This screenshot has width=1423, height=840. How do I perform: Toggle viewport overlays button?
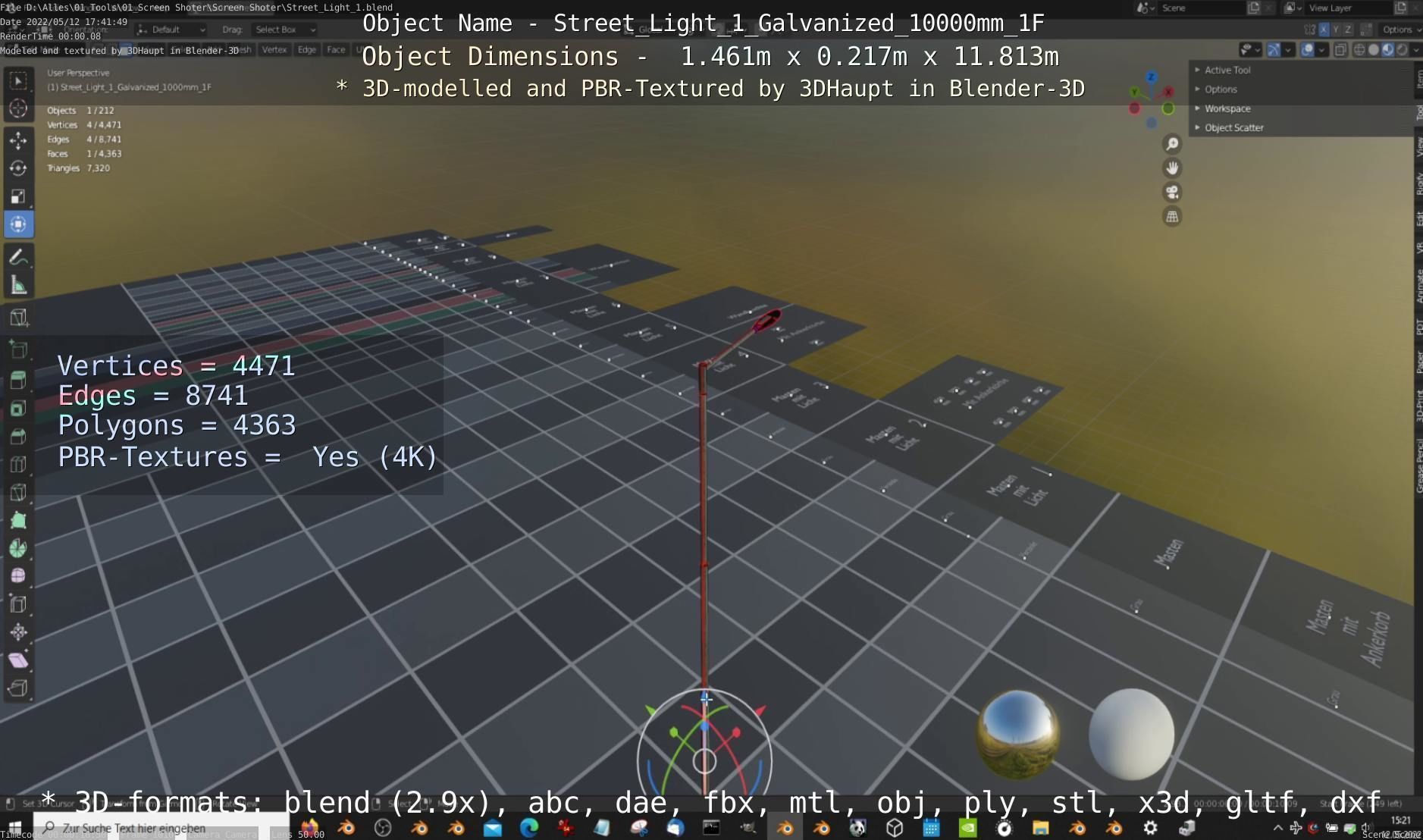click(1308, 50)
